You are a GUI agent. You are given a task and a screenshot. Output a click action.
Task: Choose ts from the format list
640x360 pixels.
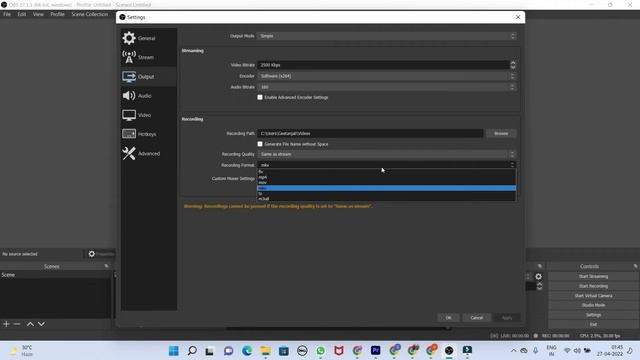pos(386,193)
